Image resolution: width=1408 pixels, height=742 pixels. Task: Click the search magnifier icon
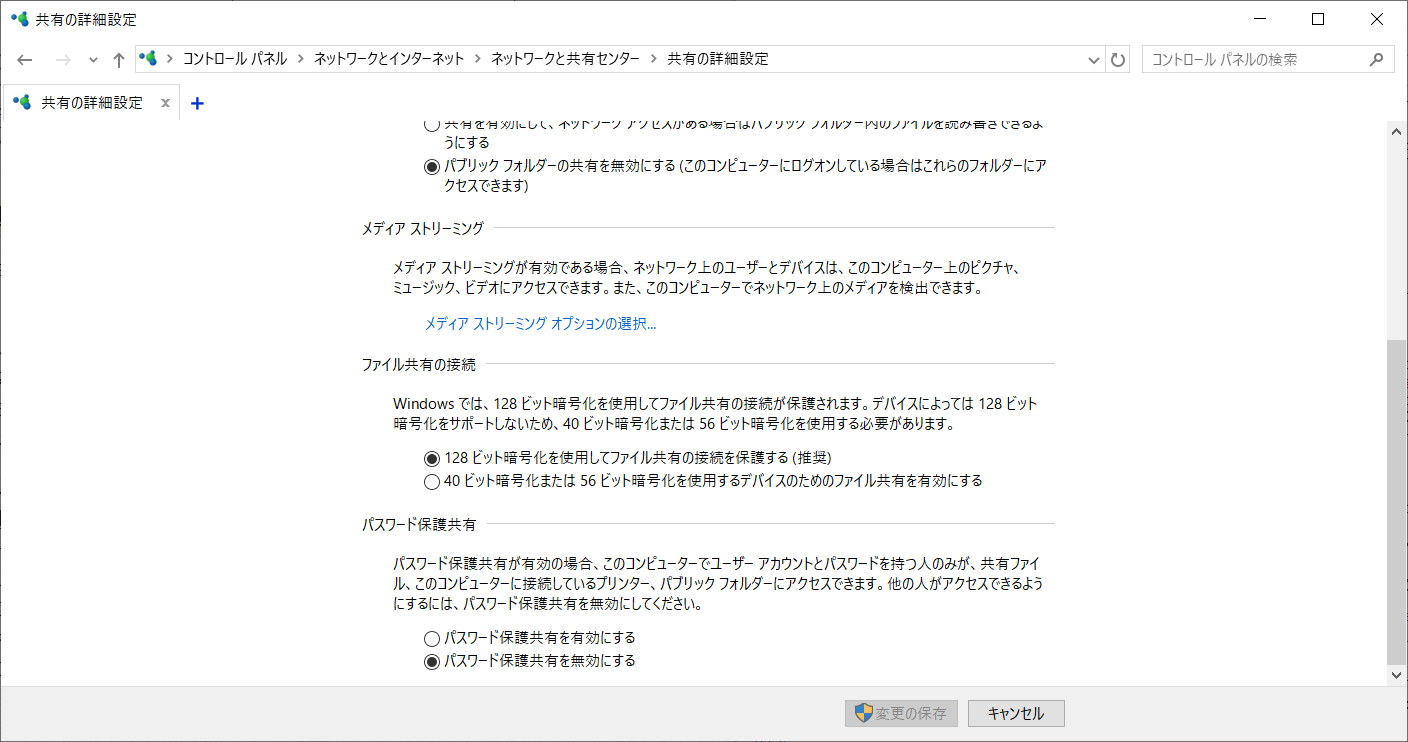pyautogui.click(x=1377, y=59)
